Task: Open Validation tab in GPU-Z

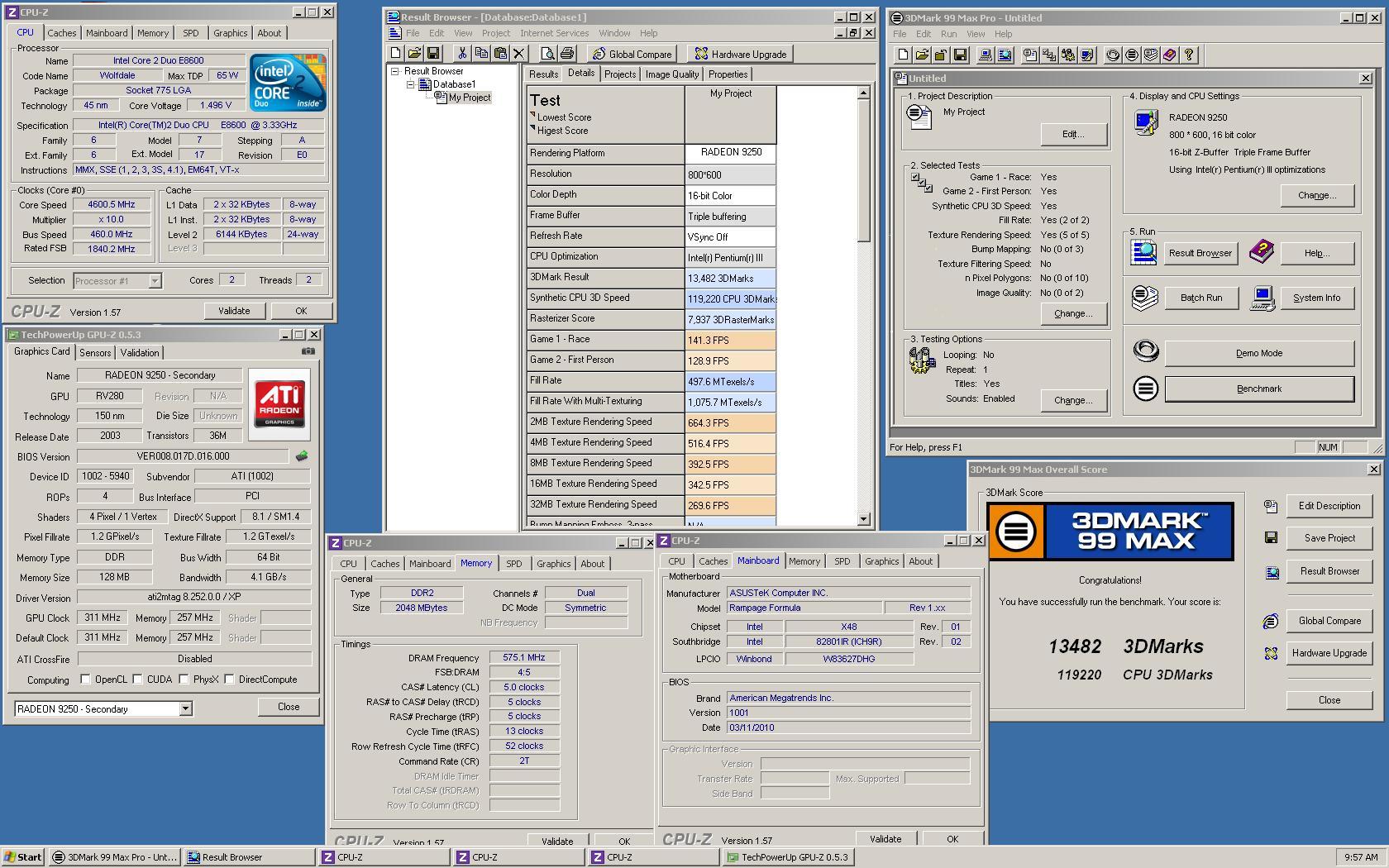Action: 140,353
